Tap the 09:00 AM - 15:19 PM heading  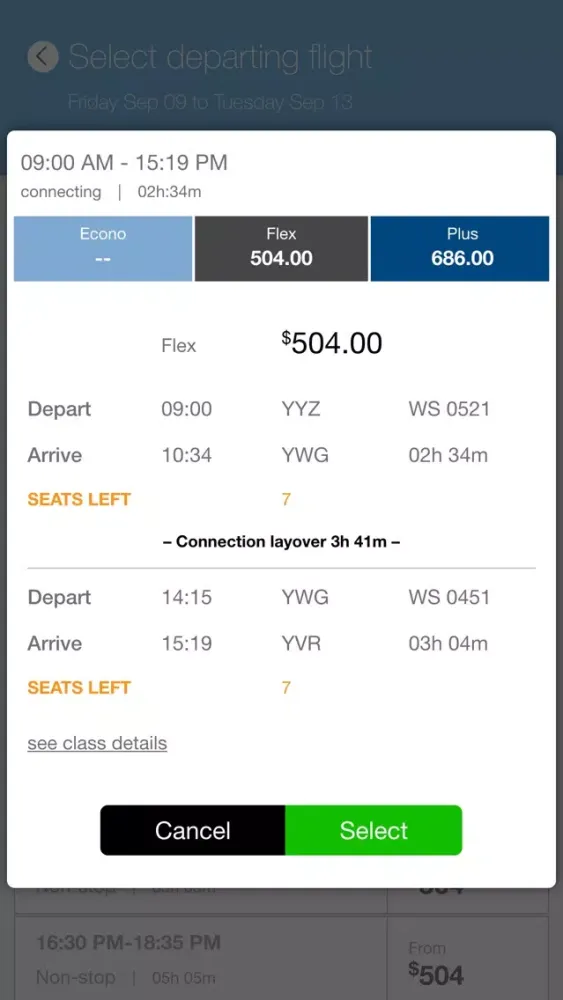(x=124, y=163)
